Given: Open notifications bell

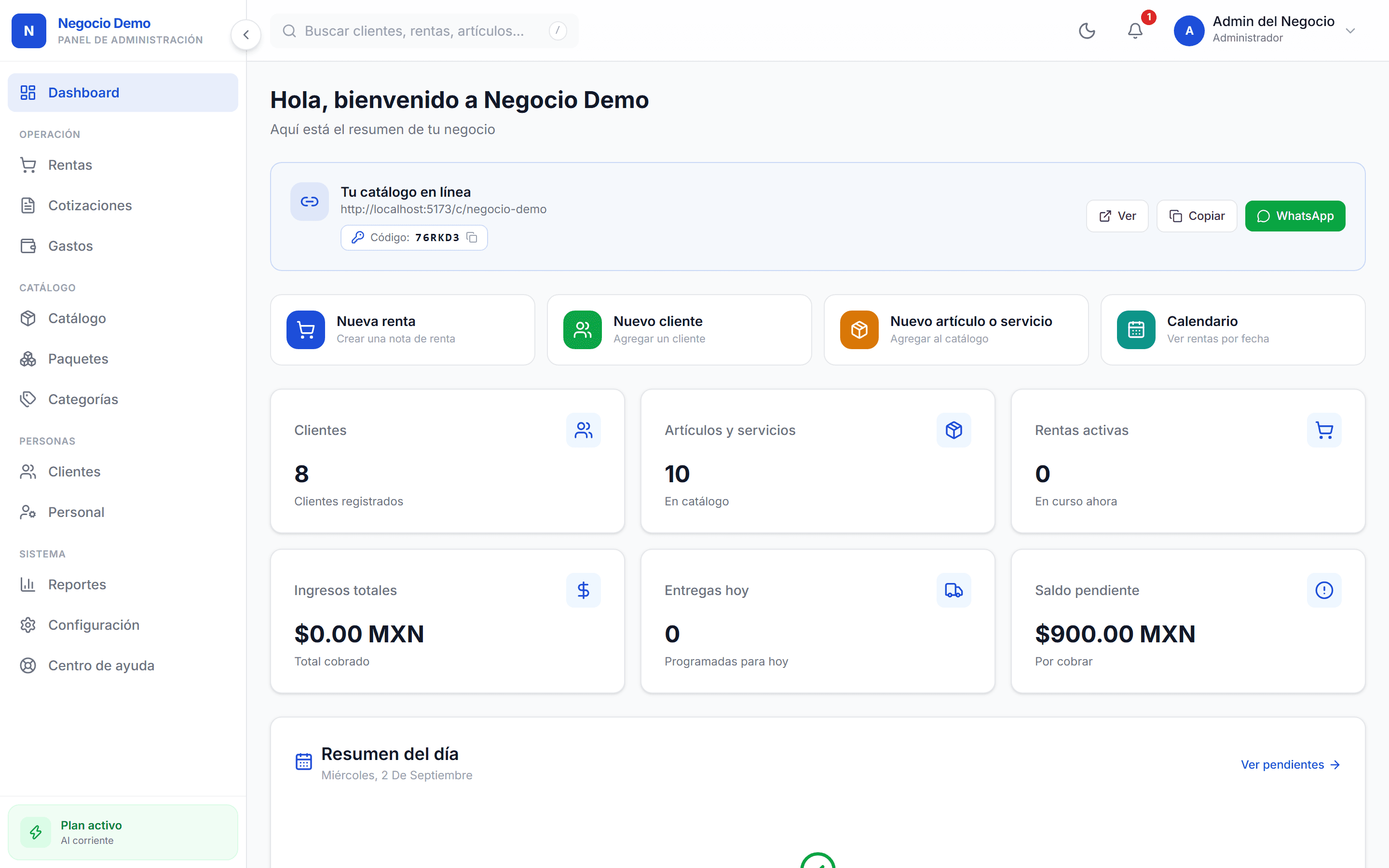Looking at the screenshot, I should click(1135, 31).
